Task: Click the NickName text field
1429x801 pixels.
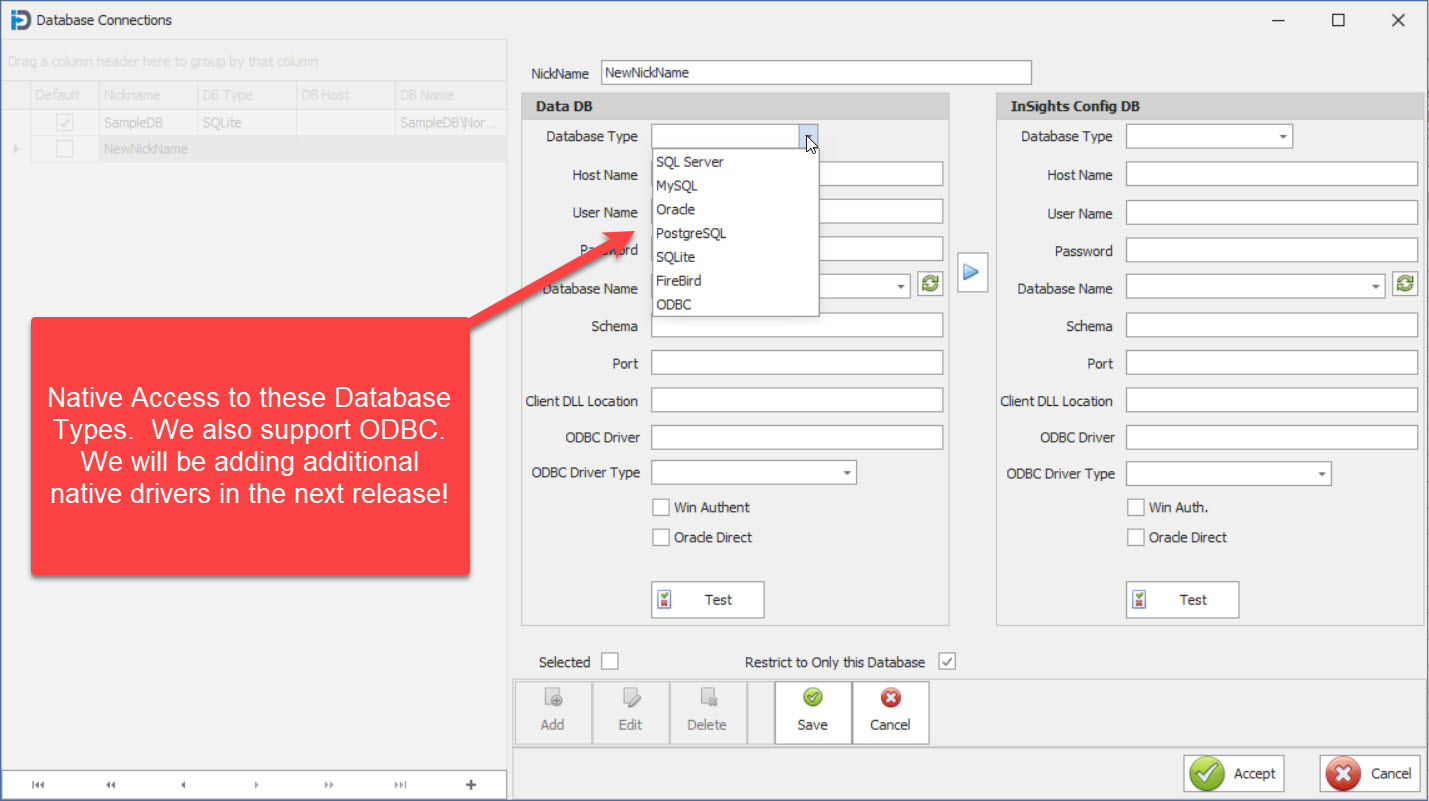Action: coord(815,73)
